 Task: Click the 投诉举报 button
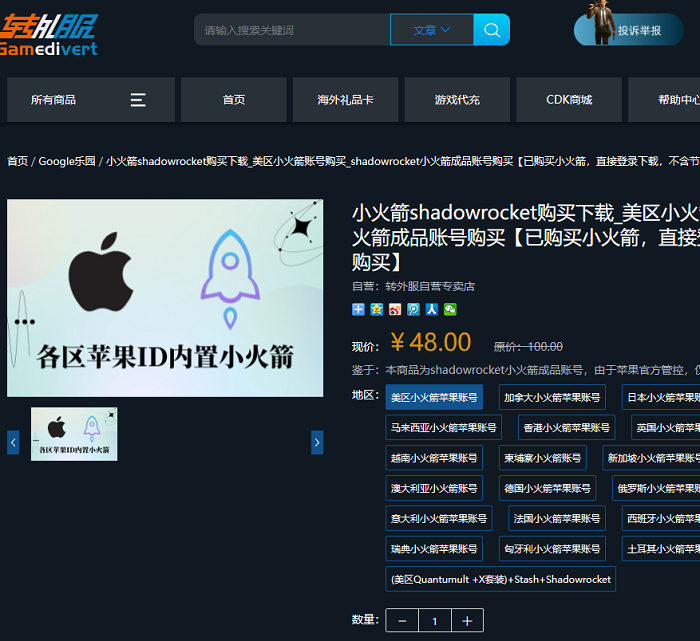pos(629,30)
